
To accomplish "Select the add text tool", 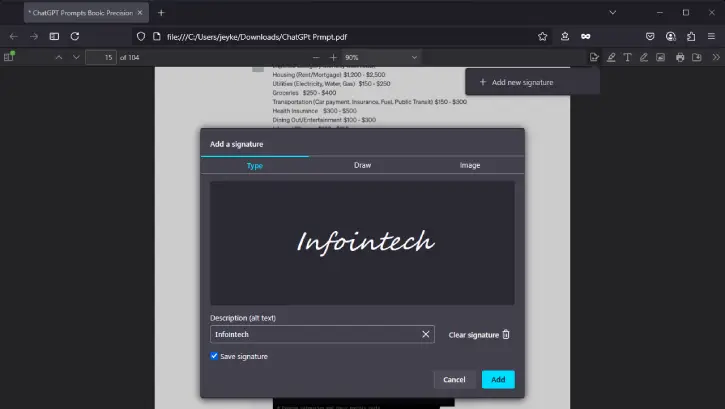I will click(627, 57).
